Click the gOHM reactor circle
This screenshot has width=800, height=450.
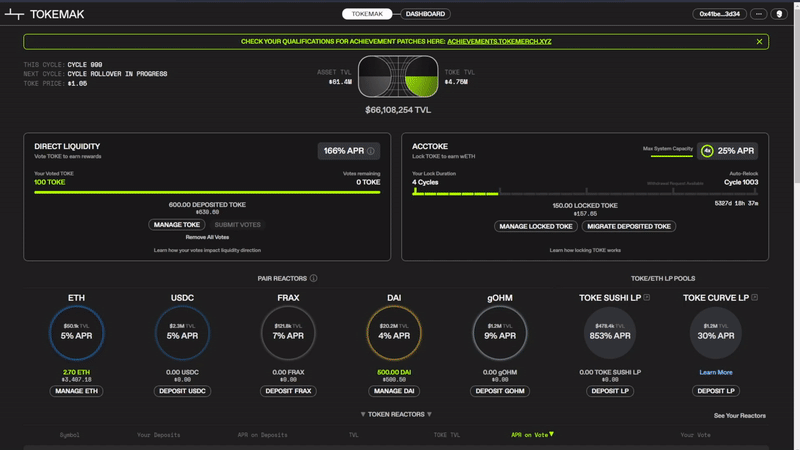[500, 333]
